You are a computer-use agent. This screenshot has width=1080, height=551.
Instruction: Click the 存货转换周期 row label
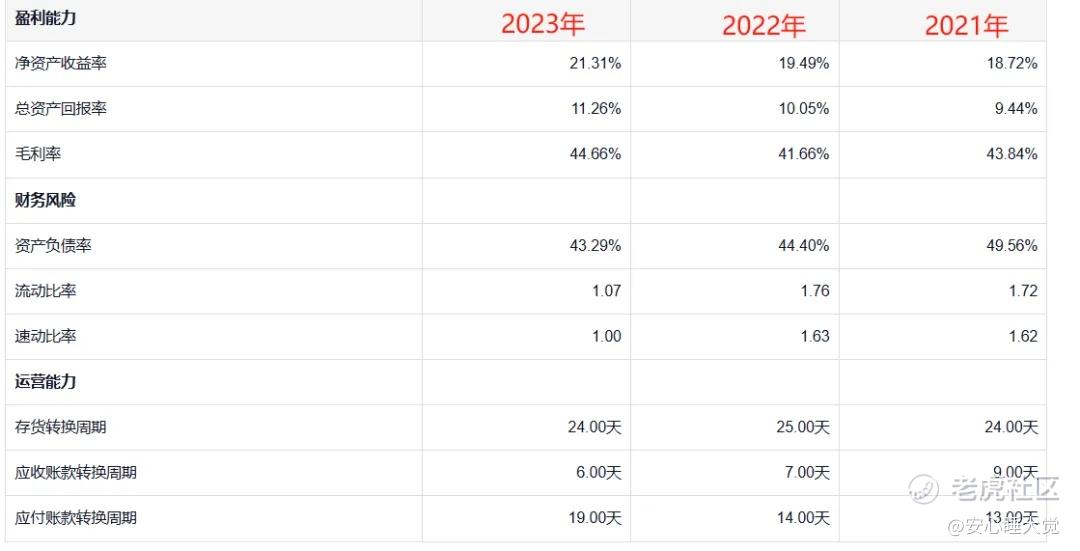(61, 427)
